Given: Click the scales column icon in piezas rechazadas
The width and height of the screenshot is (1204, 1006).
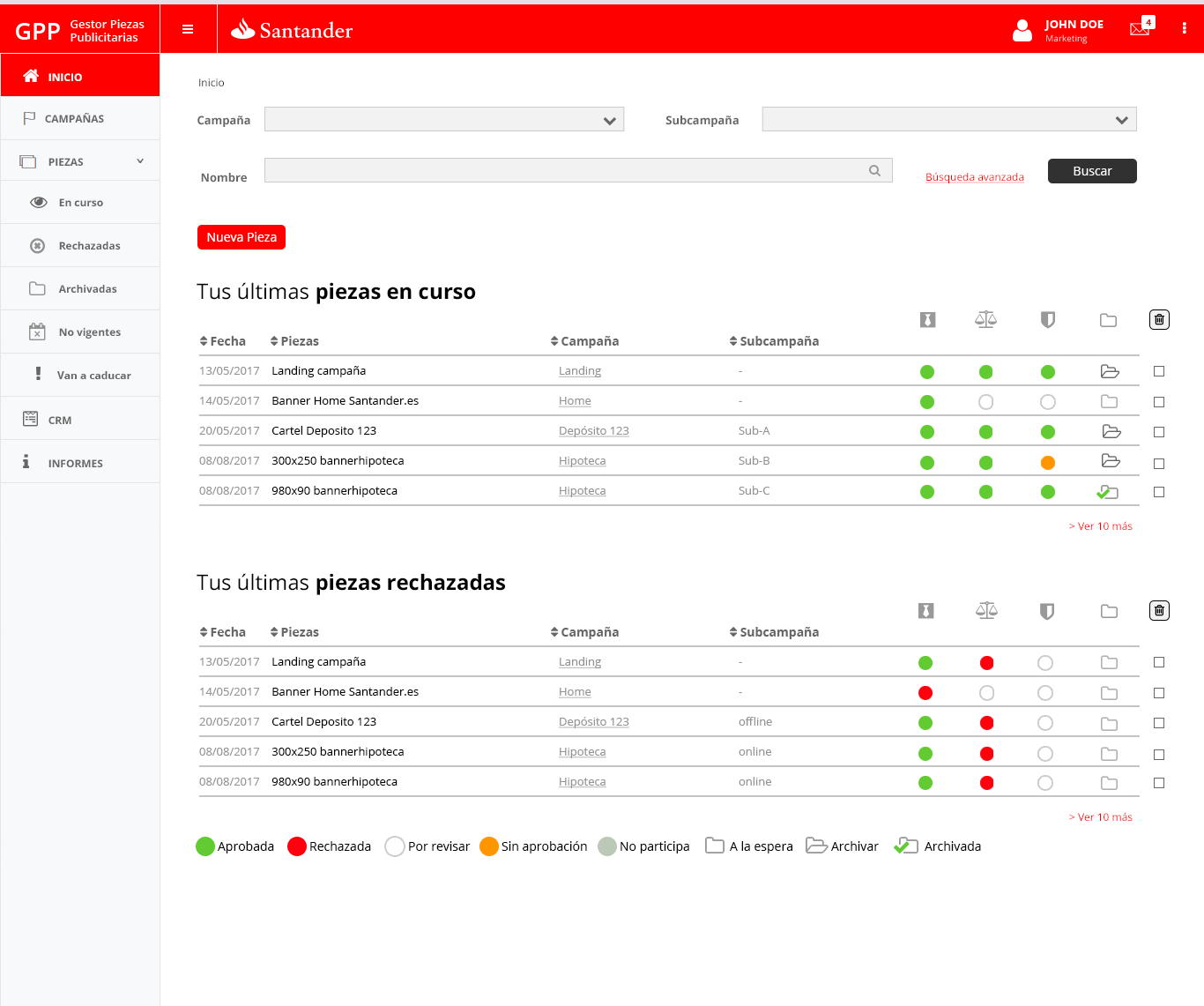Looking at the screenshot, I should click(986, 610).
